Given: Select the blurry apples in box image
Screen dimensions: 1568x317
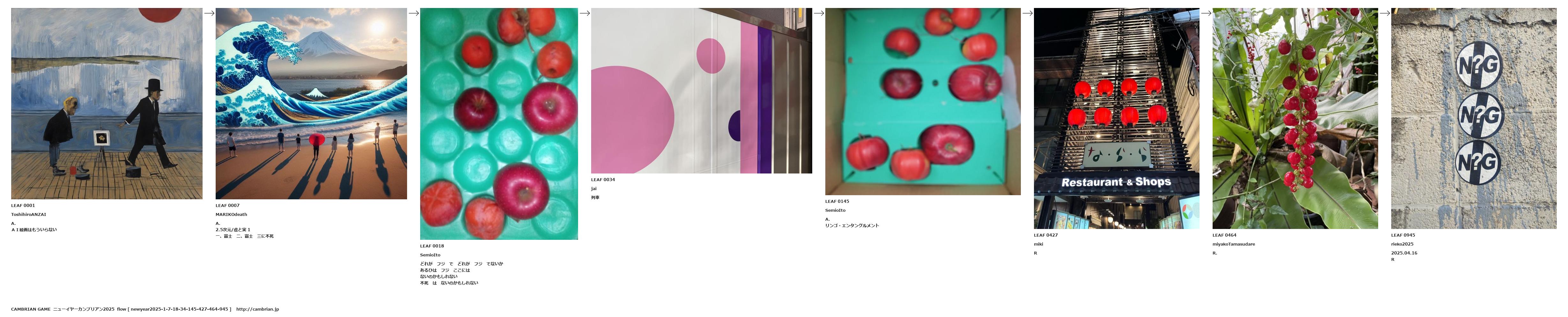Looking at the screenshot, I should [x=923, y=102].
